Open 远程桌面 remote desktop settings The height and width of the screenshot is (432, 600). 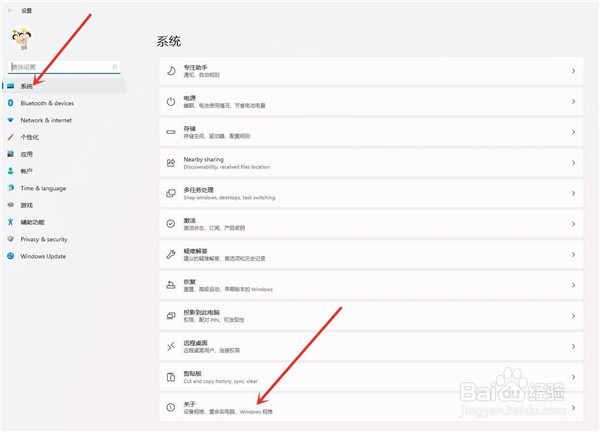tap(371, 346)
